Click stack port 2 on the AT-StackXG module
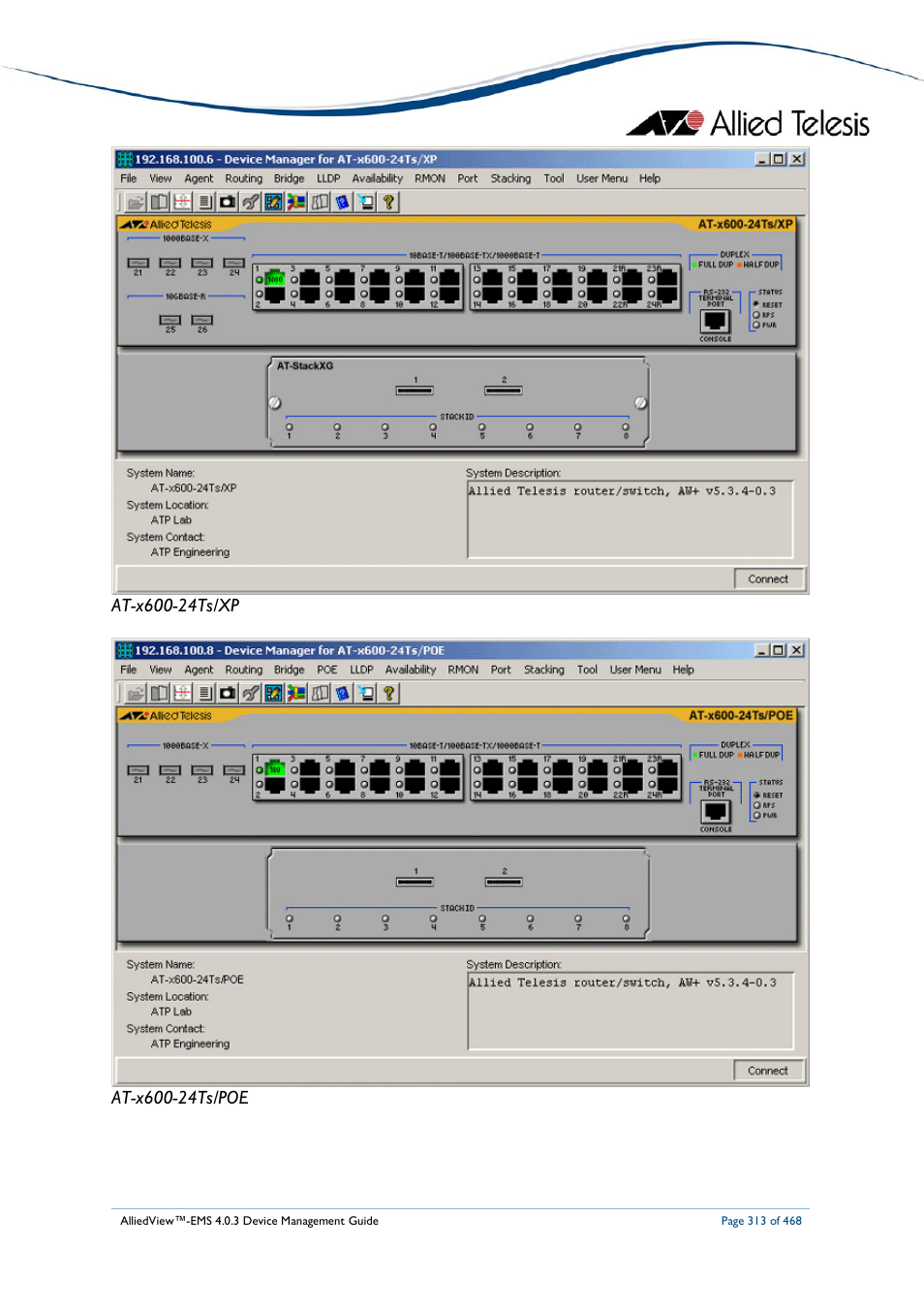This screenshot has width=924, height=1309. 504,390
